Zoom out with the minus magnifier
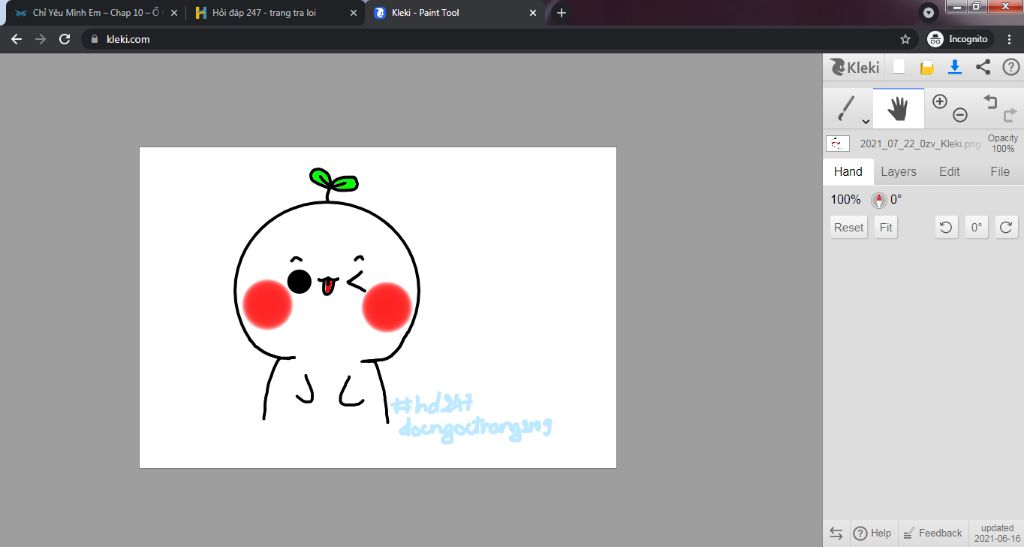1024x547 pixels. [x=960, y=115]
